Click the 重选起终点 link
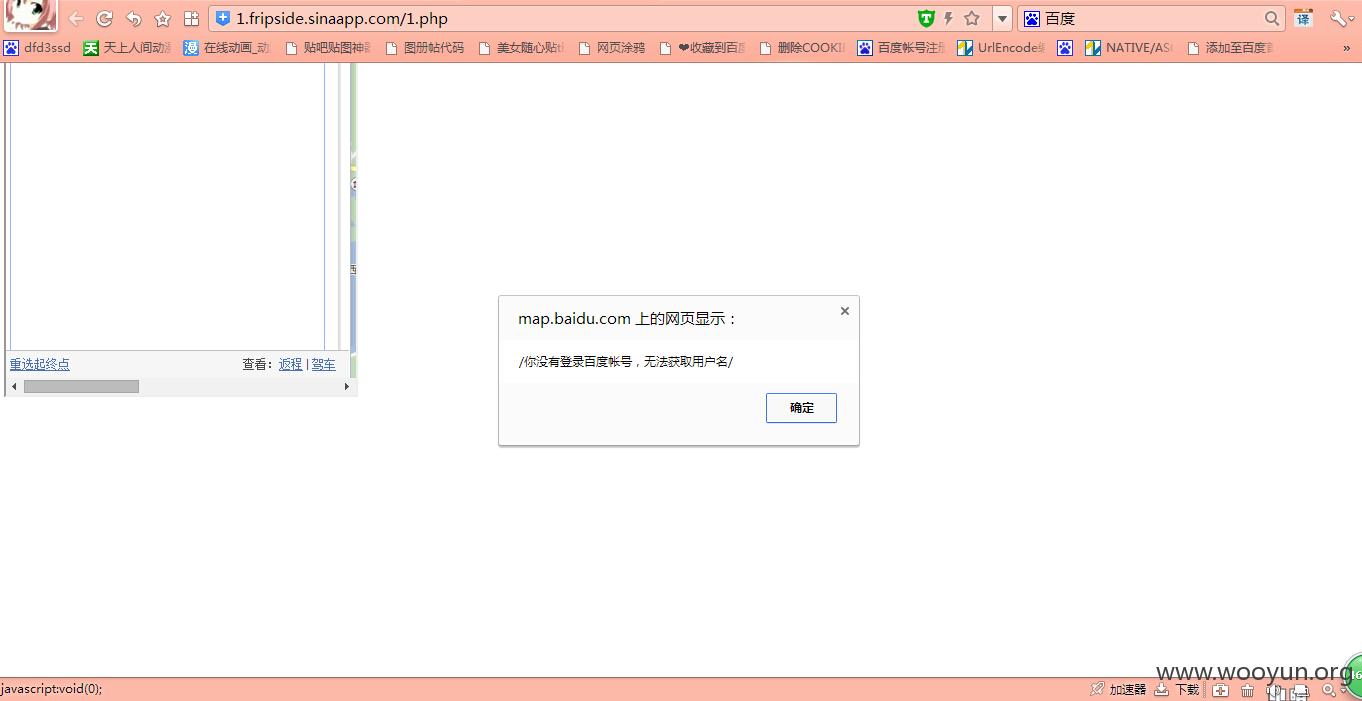Viewport: 1362px width, 701px height. click(x=40, y=364)
